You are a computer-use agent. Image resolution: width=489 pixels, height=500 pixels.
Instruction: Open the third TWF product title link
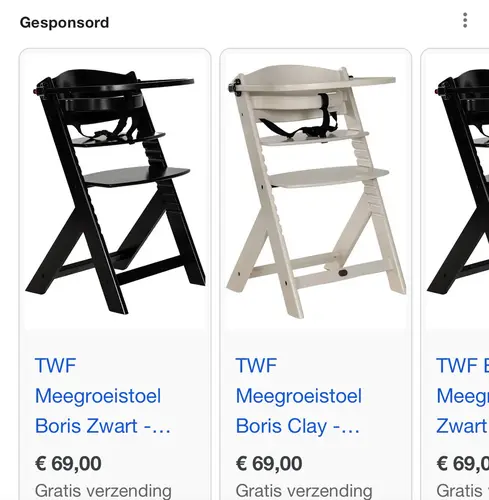463,396
